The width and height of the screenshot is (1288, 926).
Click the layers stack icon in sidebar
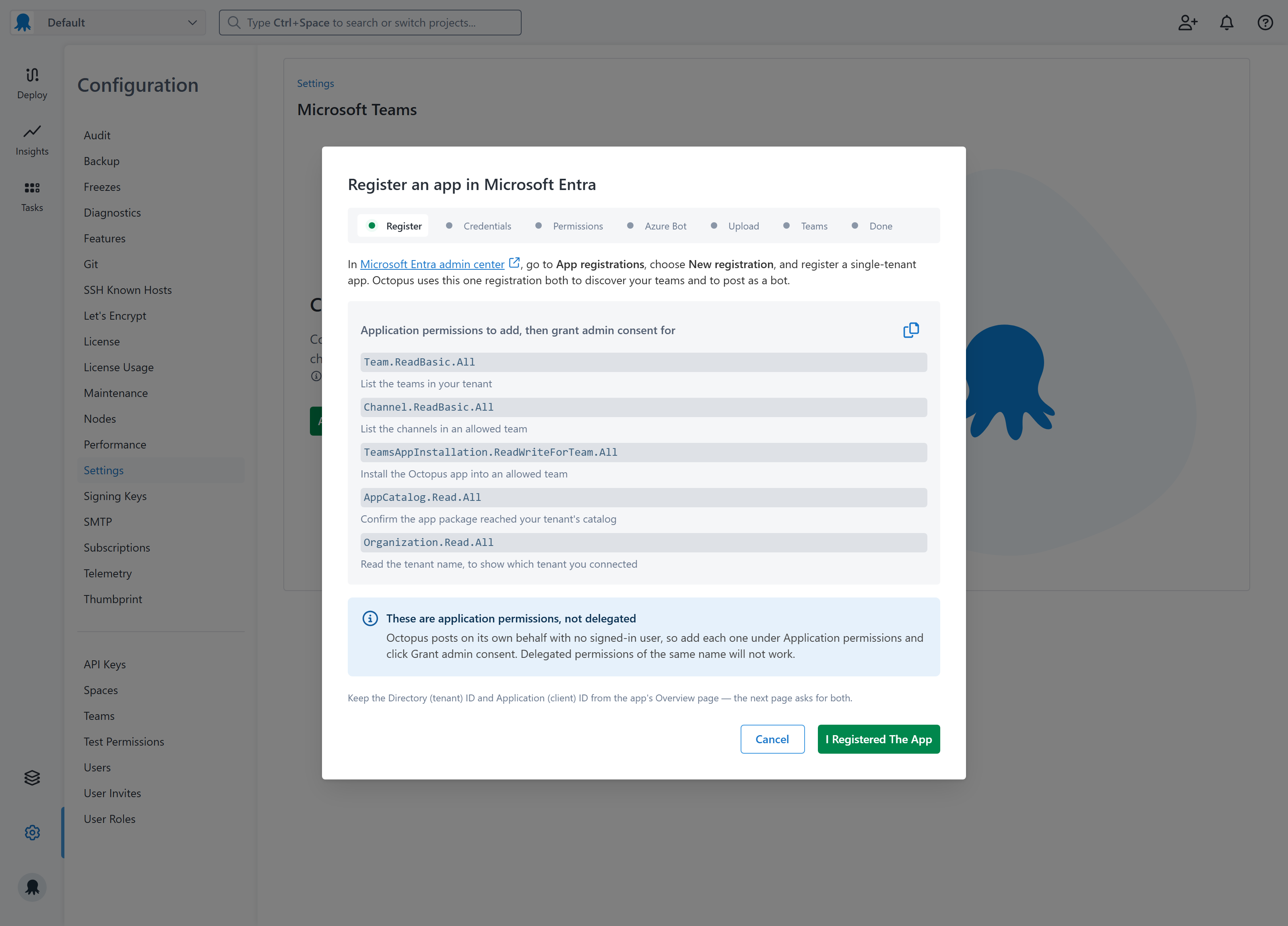(x=32, y=777)
